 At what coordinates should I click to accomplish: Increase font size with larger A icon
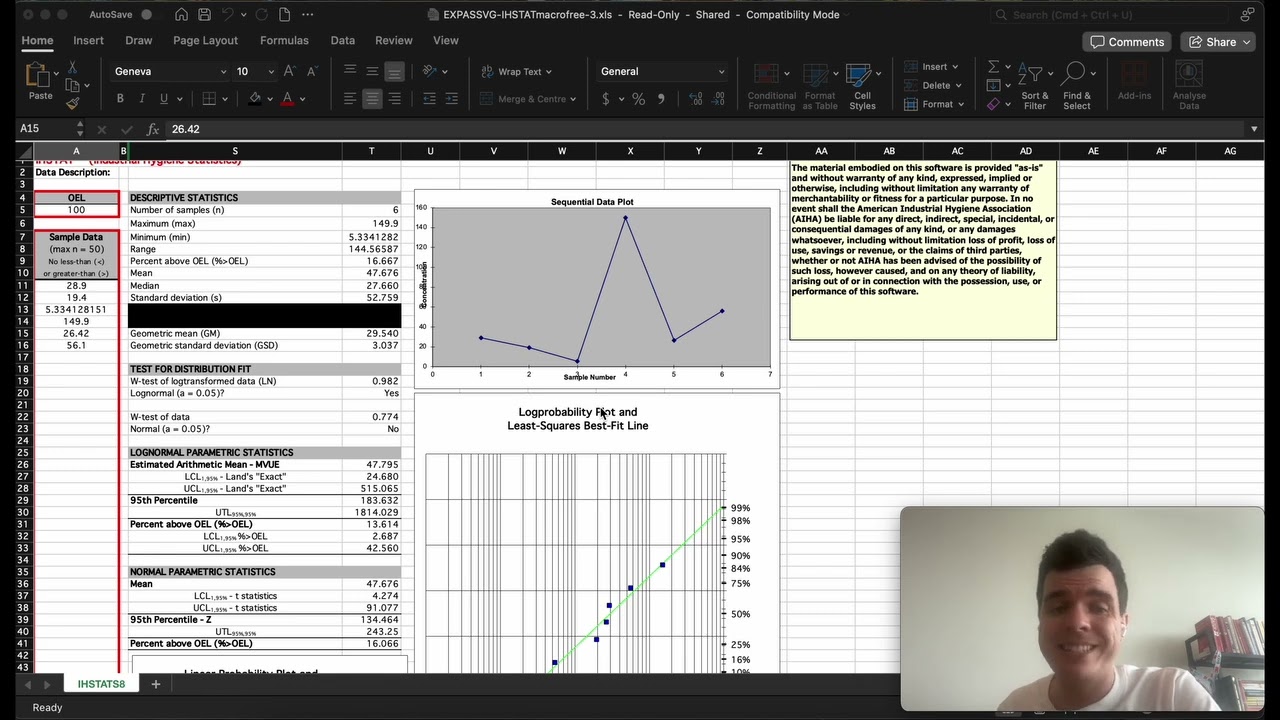(290, 71)
